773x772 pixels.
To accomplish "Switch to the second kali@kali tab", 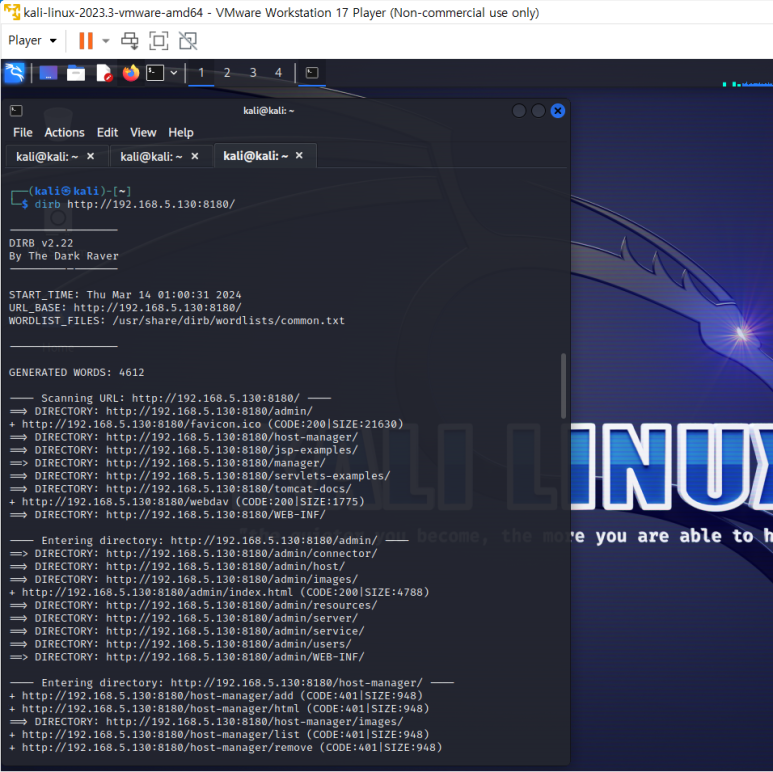I will (151, 157).
